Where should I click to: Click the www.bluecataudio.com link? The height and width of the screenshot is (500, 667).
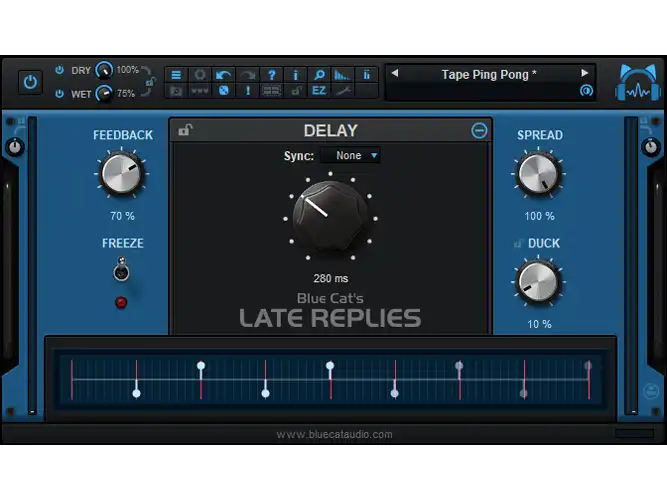(334, 434)
